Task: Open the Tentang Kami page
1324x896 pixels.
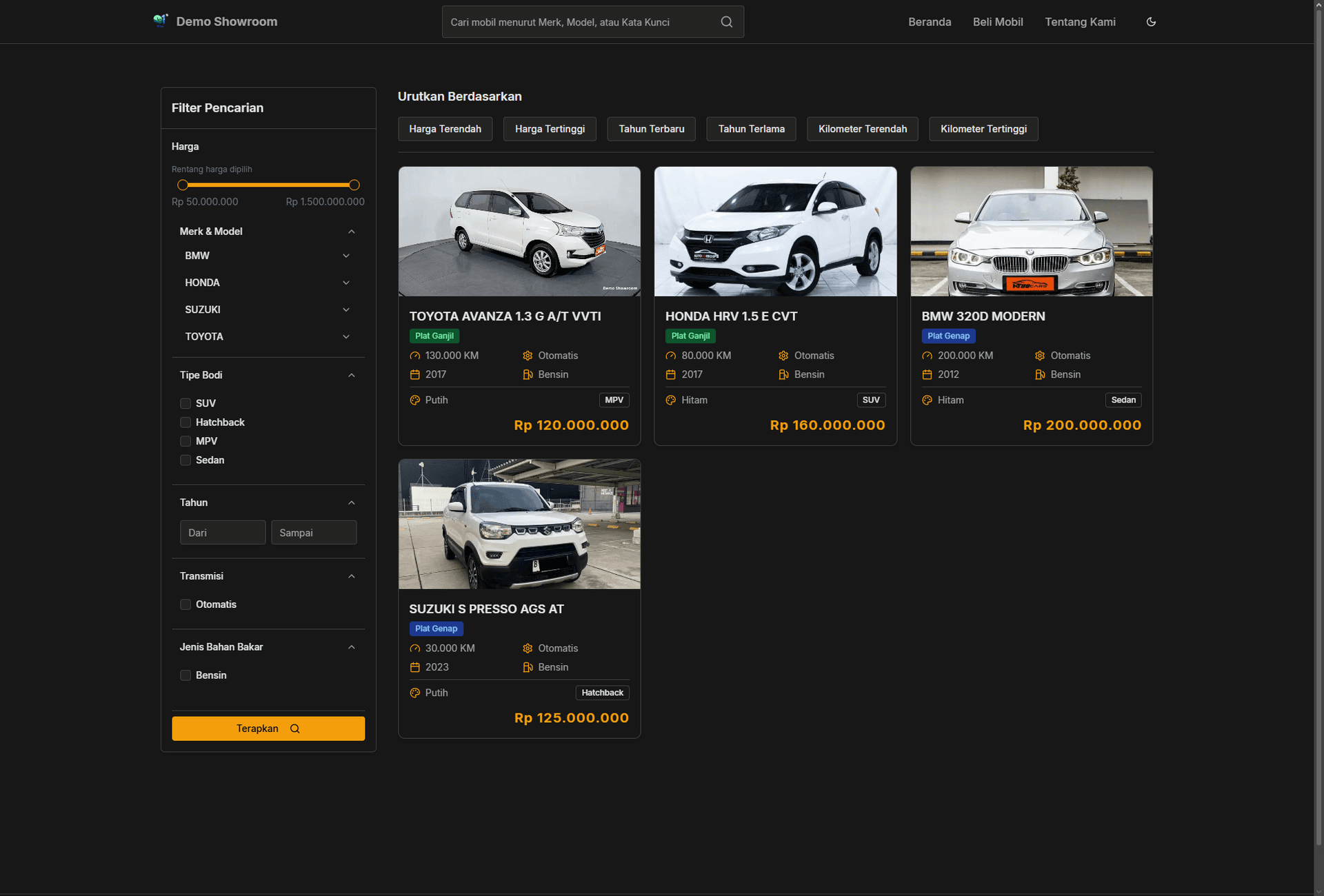Action: [1080, 22]
